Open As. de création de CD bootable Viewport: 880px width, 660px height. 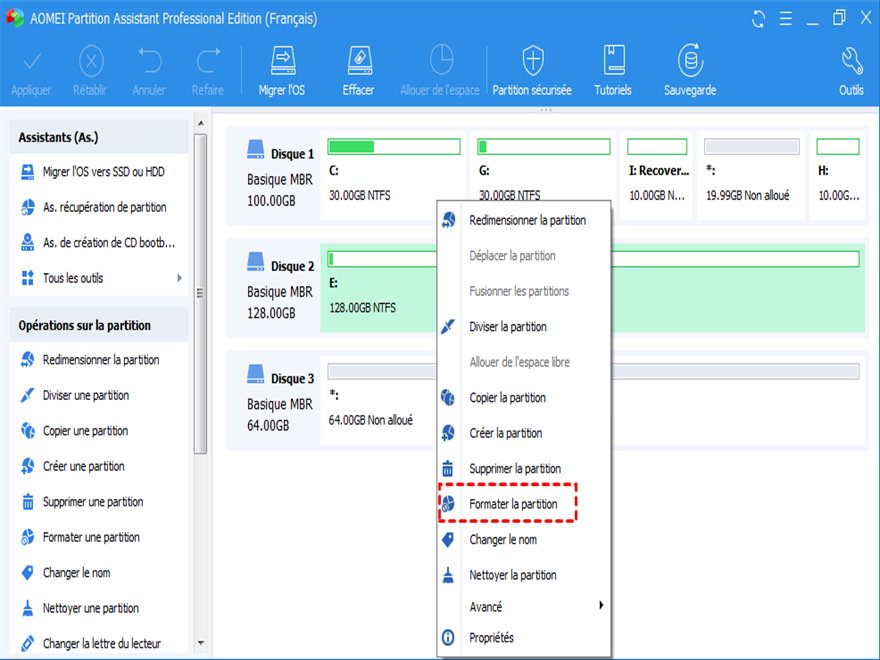(99, 242)
